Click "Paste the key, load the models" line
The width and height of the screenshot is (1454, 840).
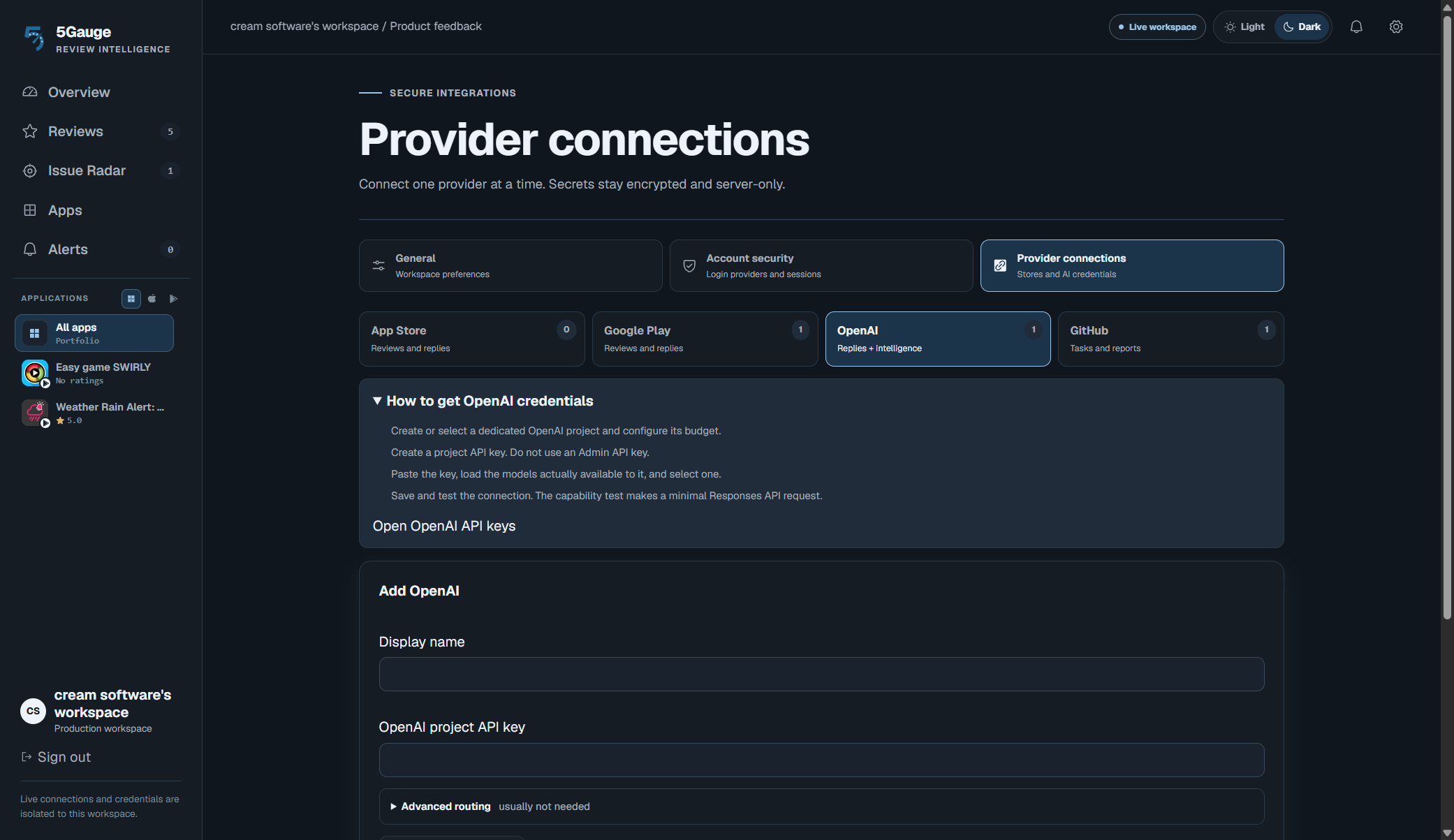click(x=556, y=474)
